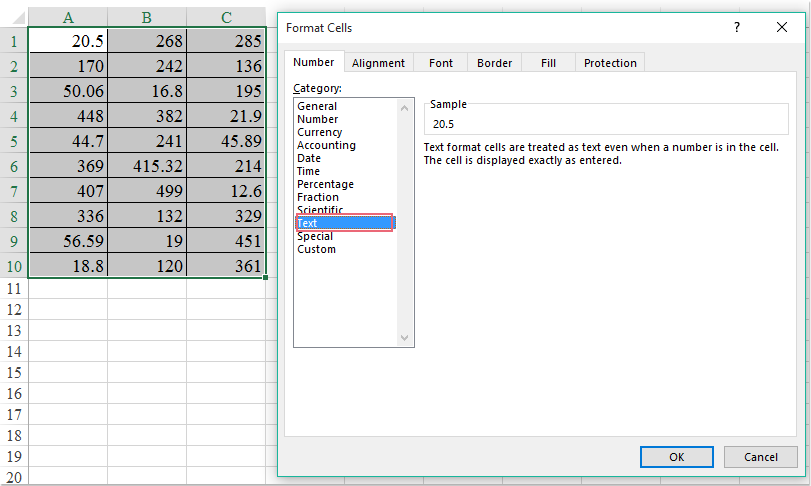The width and height of the screenshot is (811, 486).
Task: Choose the Percentage category
Action: point(325,184)
